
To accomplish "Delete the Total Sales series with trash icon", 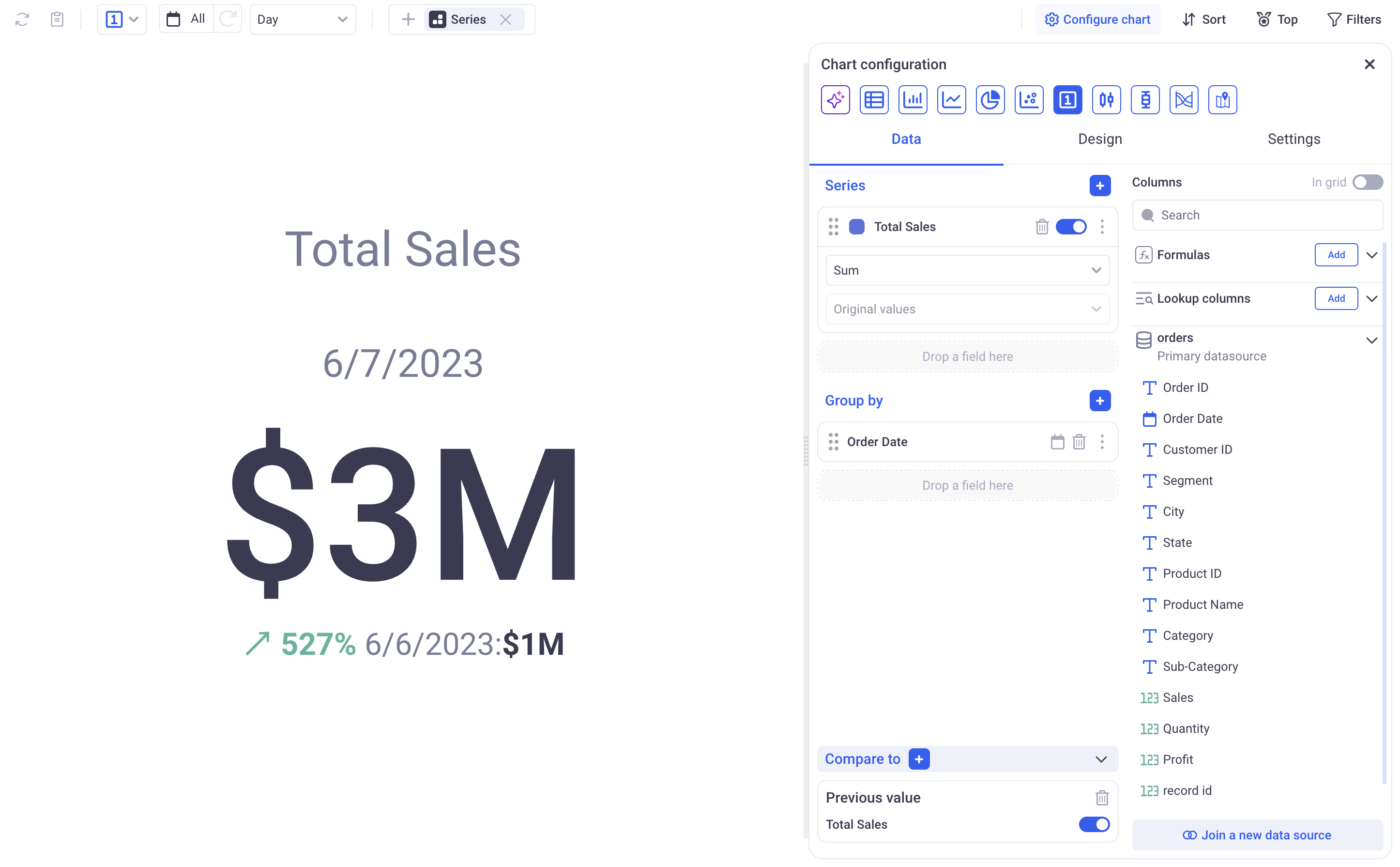I will tap(1042, 227).
